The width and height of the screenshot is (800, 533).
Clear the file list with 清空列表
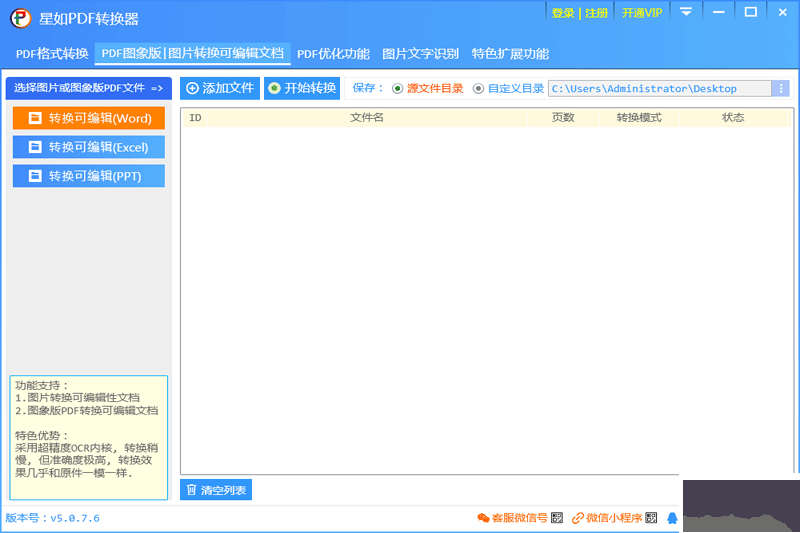click(216, 490)
